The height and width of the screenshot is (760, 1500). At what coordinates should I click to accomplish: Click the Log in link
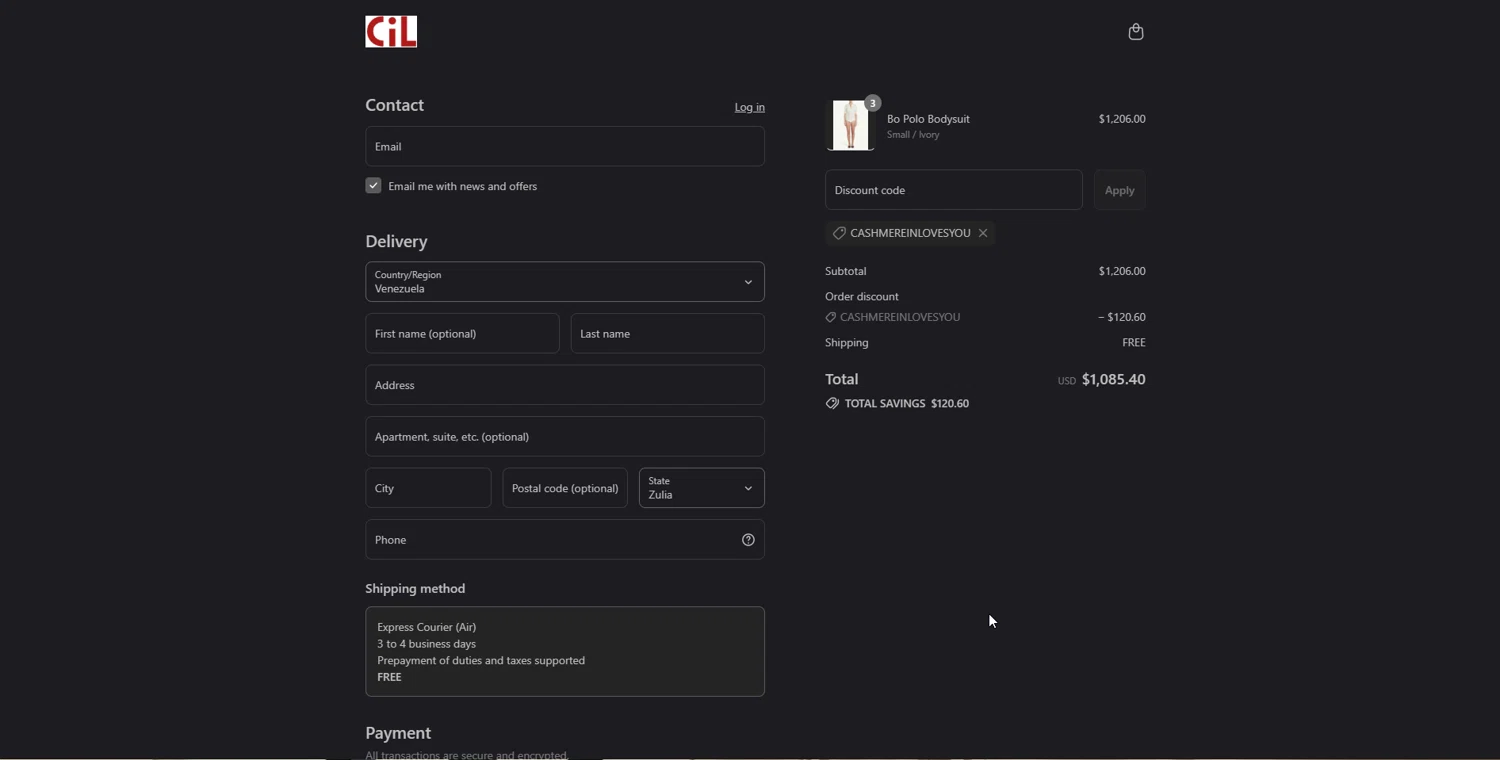pyautogui.click(x=750, y=108)
